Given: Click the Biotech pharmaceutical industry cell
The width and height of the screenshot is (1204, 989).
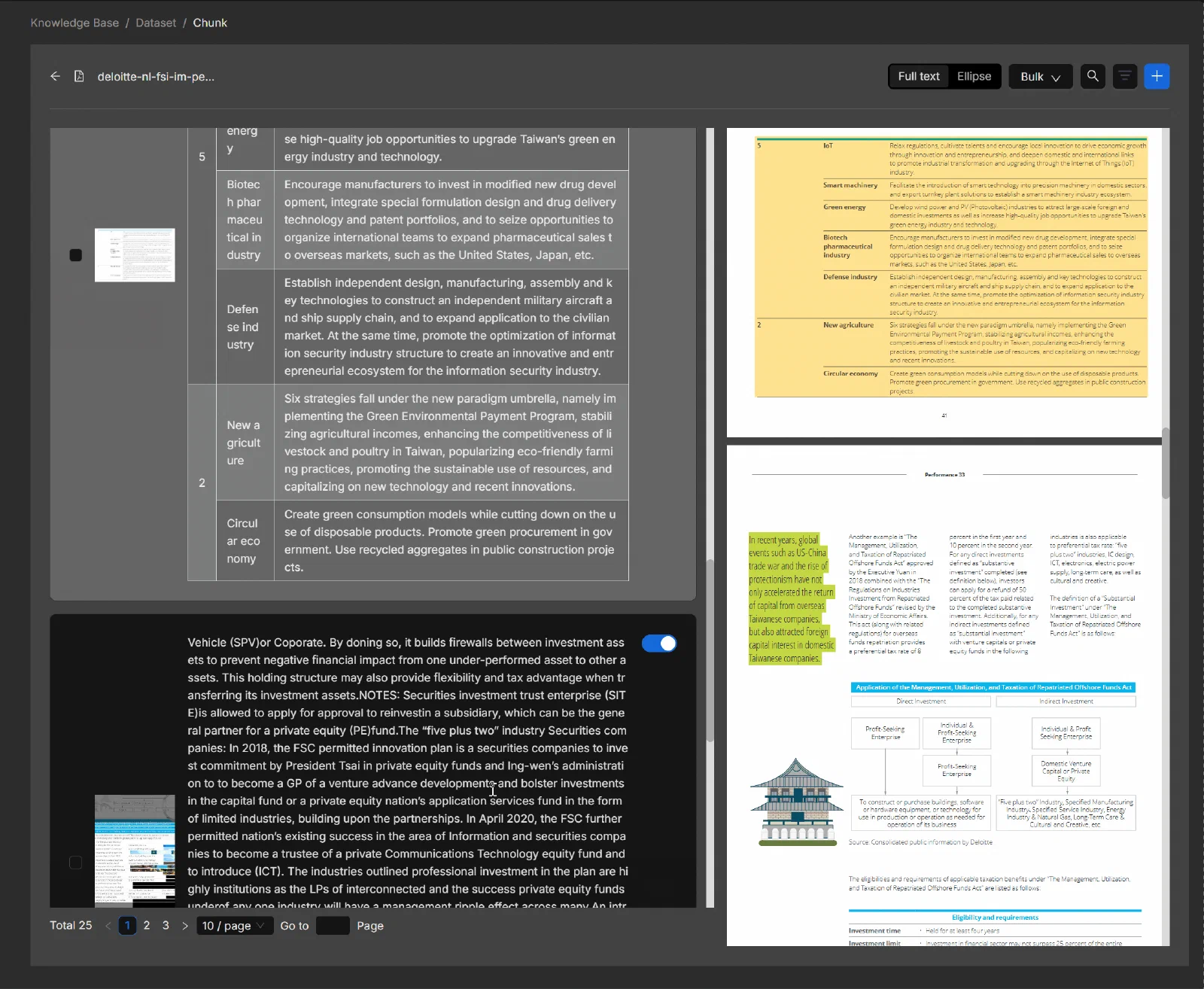Looking at the screenshot, I should (245, 220).
